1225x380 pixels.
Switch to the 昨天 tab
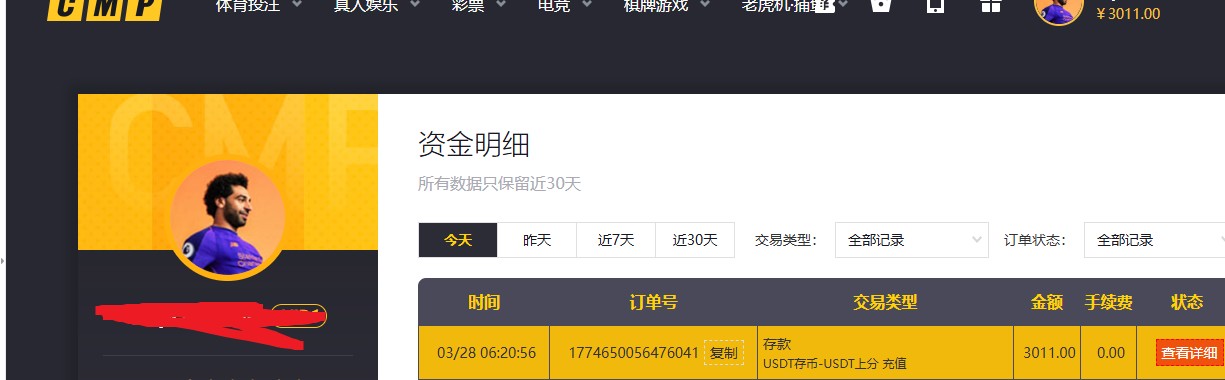537,240
